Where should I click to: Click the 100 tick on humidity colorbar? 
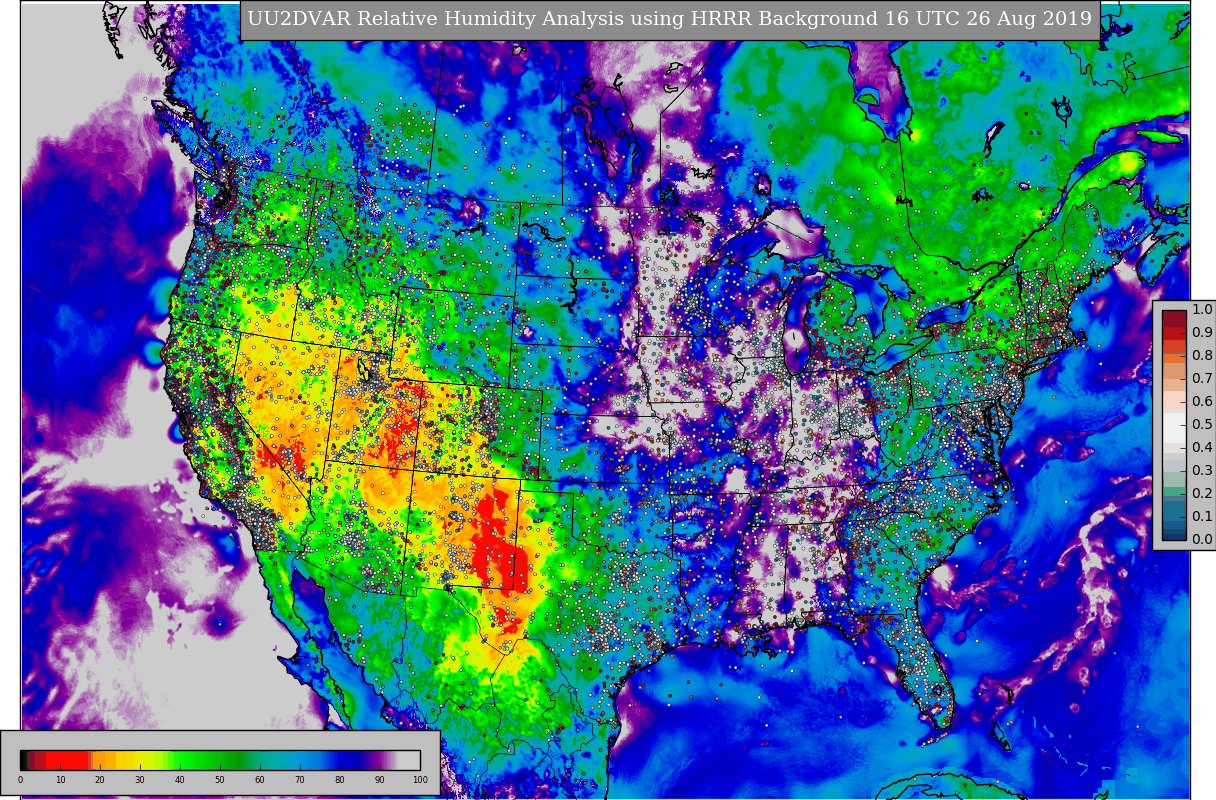[420, 780]
